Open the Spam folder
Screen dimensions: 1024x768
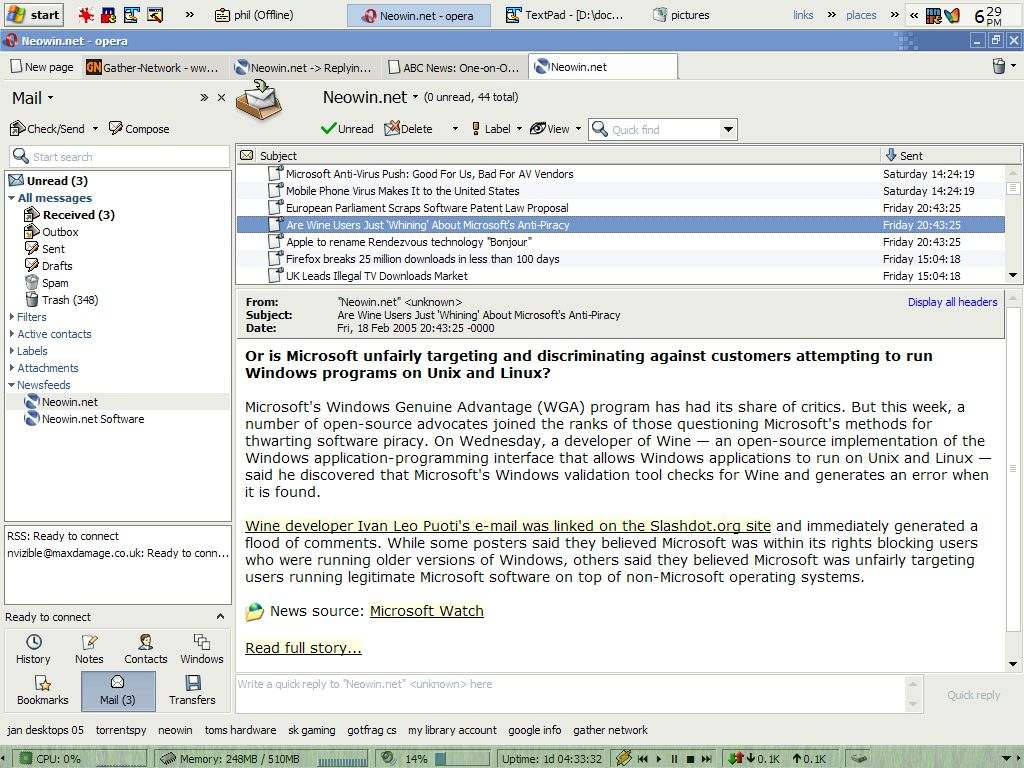coord(46,283)
